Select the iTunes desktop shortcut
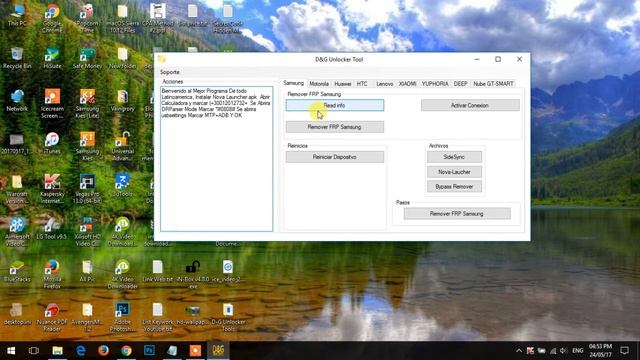This screenshot has height=360, width=640. tap(52, 143)
